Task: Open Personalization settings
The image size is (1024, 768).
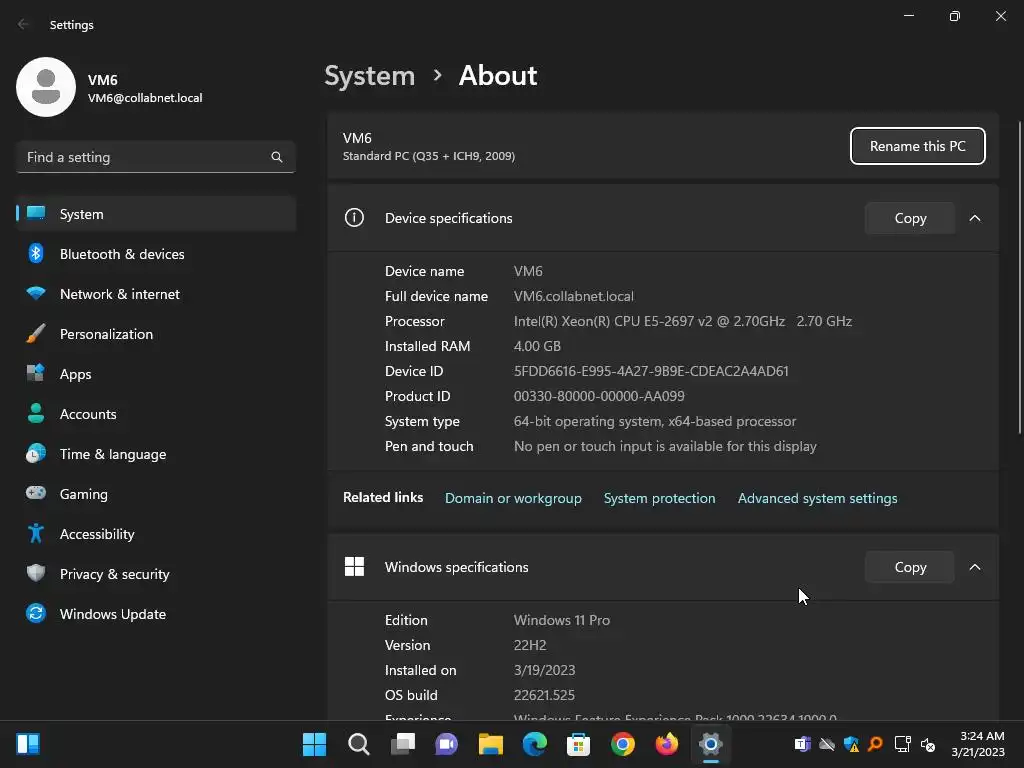Action: 155,334
